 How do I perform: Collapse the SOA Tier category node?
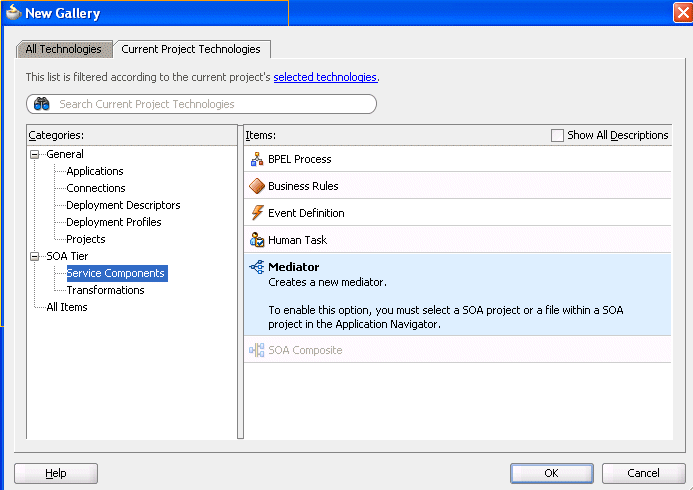[34, 256]
